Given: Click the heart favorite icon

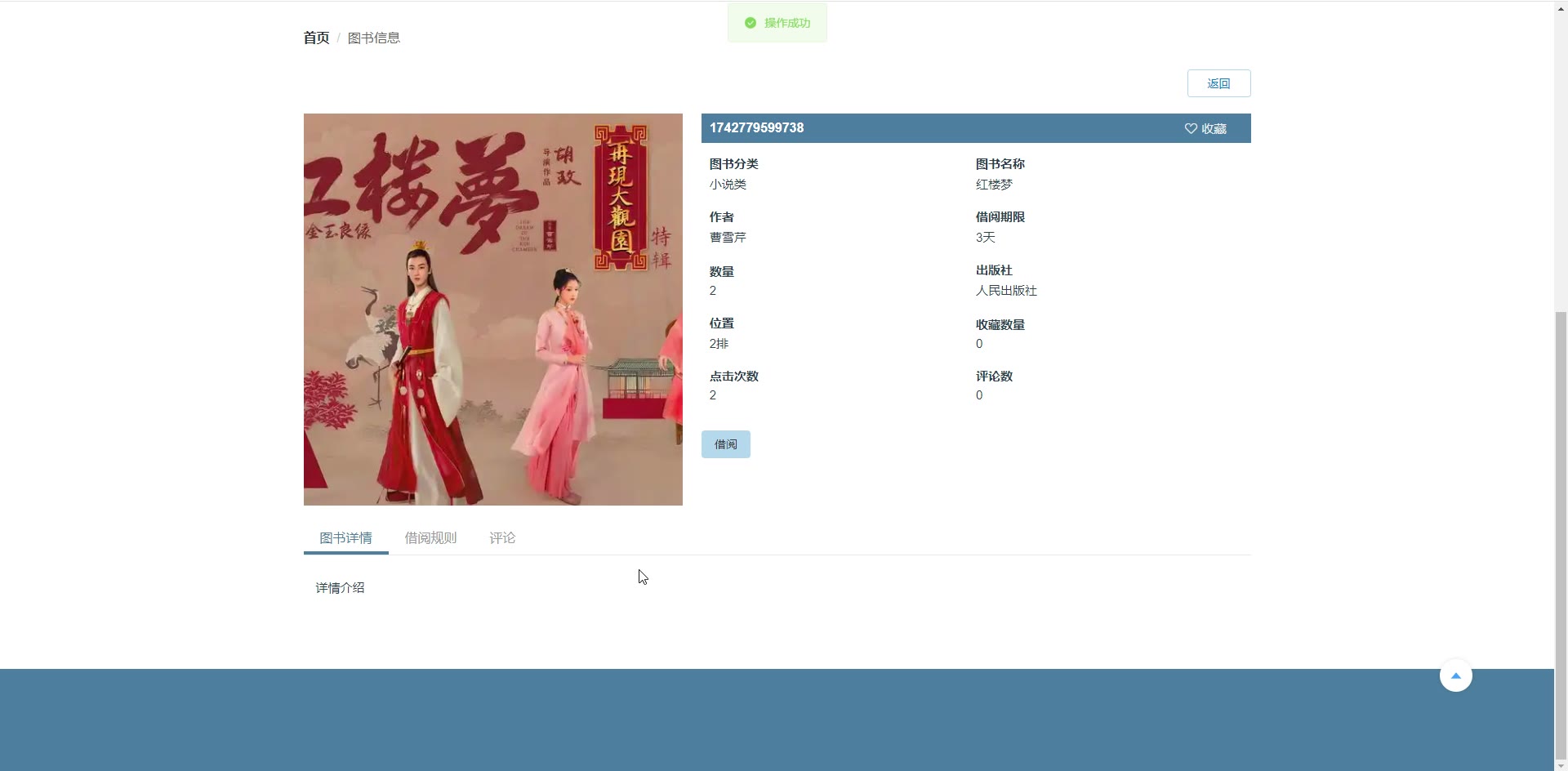Looking at the screenshot, I should click(1191, 129).
